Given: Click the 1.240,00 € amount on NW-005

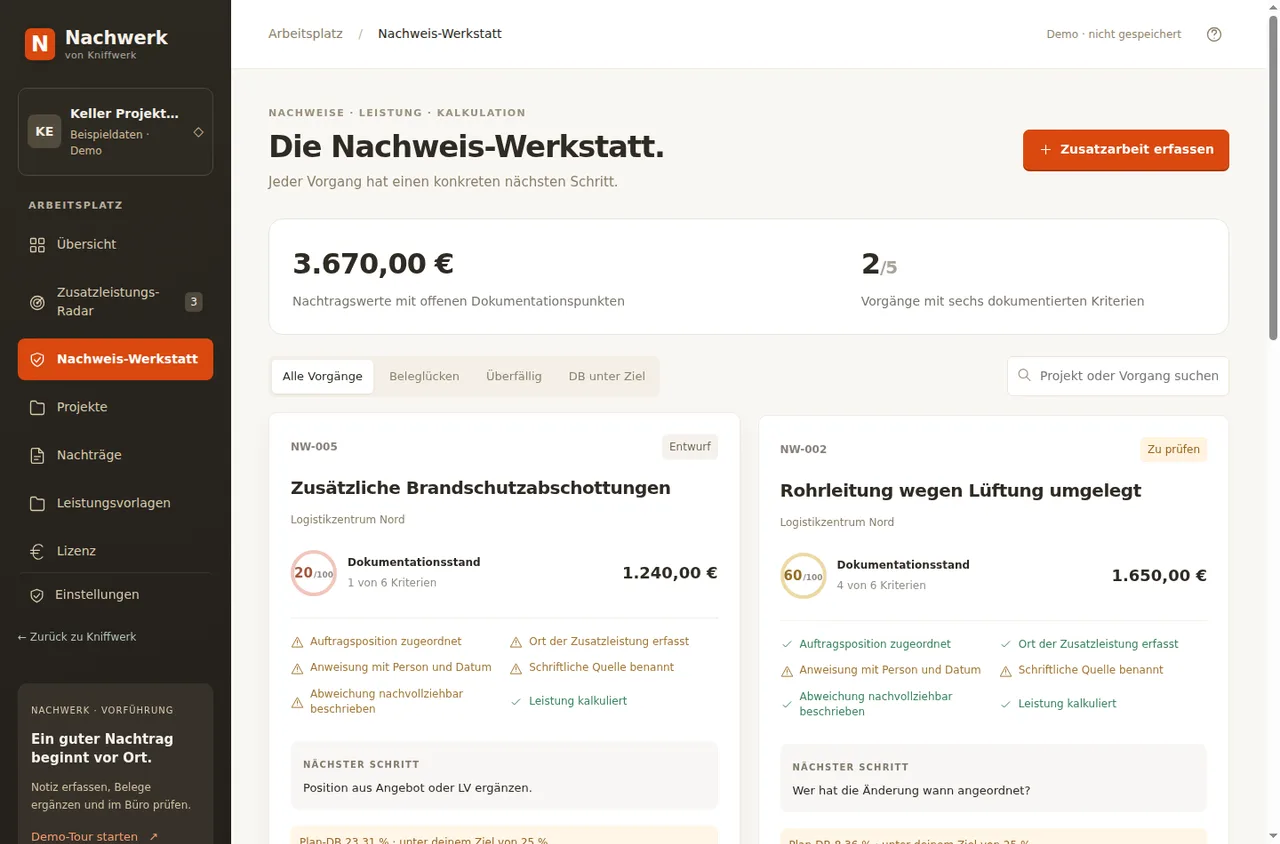Looking at the screenshot, I should pos(670,573).
